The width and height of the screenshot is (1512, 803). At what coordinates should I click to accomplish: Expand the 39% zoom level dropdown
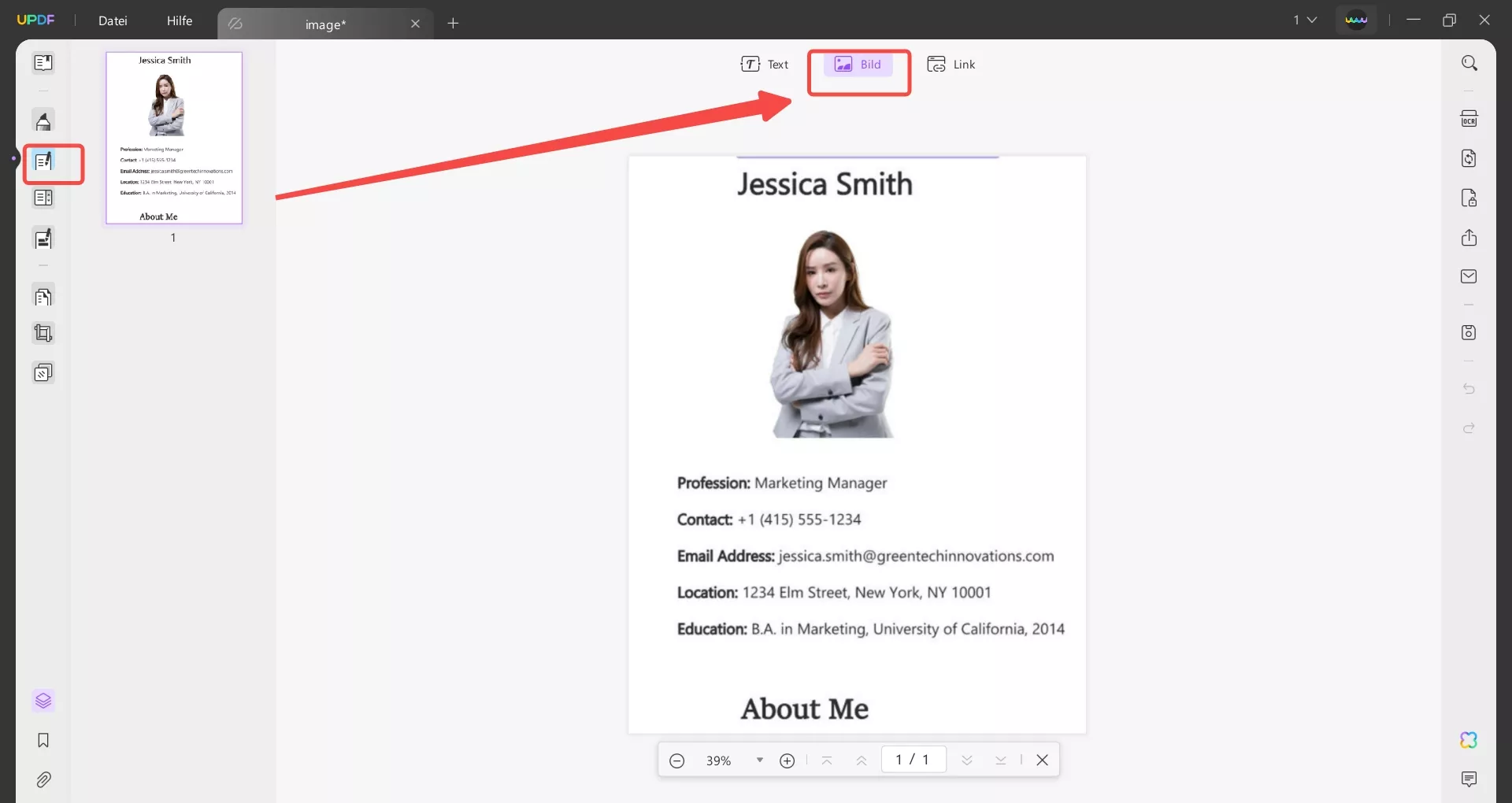pos(759,760)
